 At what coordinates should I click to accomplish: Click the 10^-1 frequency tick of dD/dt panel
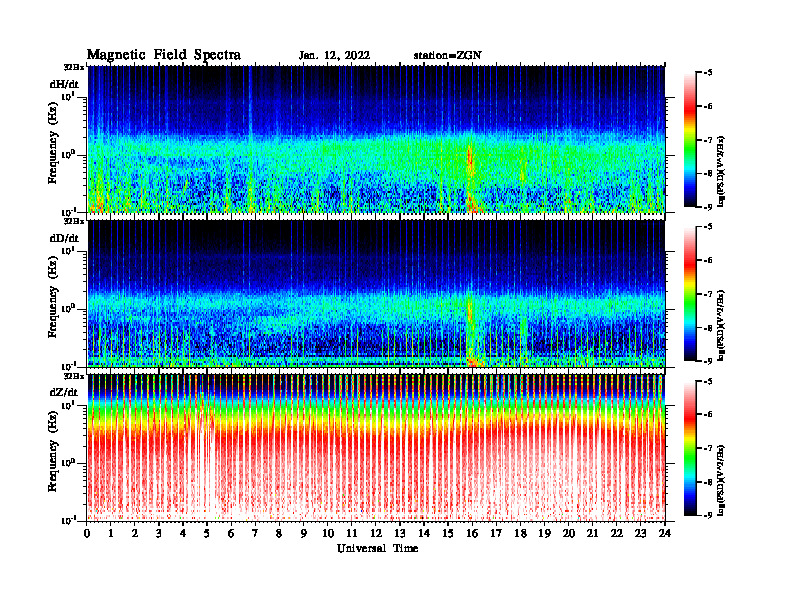pyautogui.click(x=69, y=365)
